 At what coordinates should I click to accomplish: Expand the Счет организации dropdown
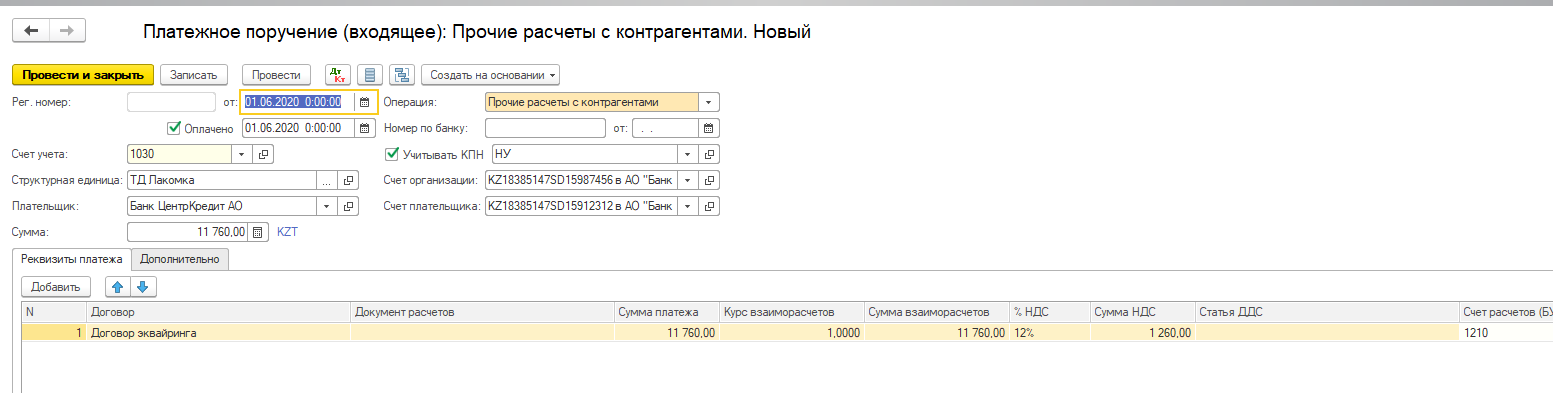coord(687,180)
